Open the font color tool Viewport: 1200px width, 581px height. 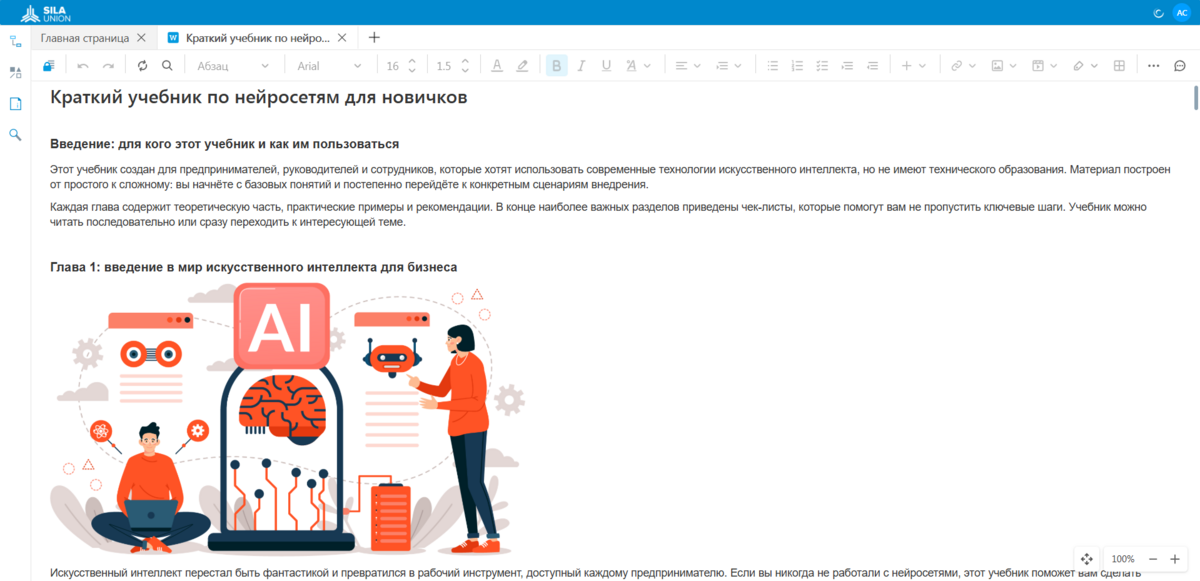coord(497,66)
